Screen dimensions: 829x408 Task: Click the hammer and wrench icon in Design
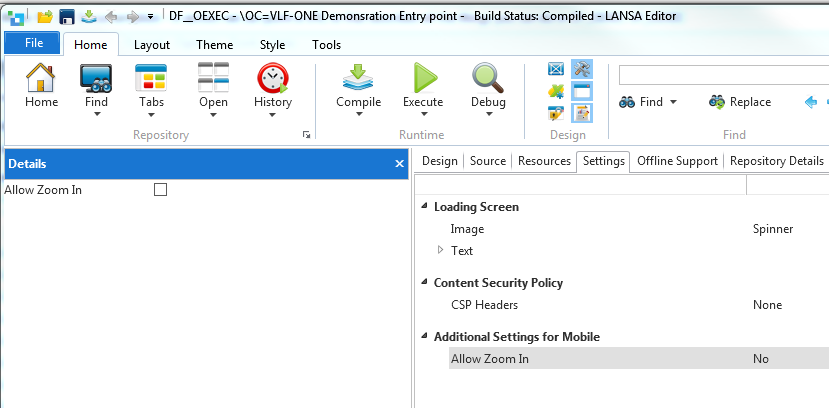[581, 69]
